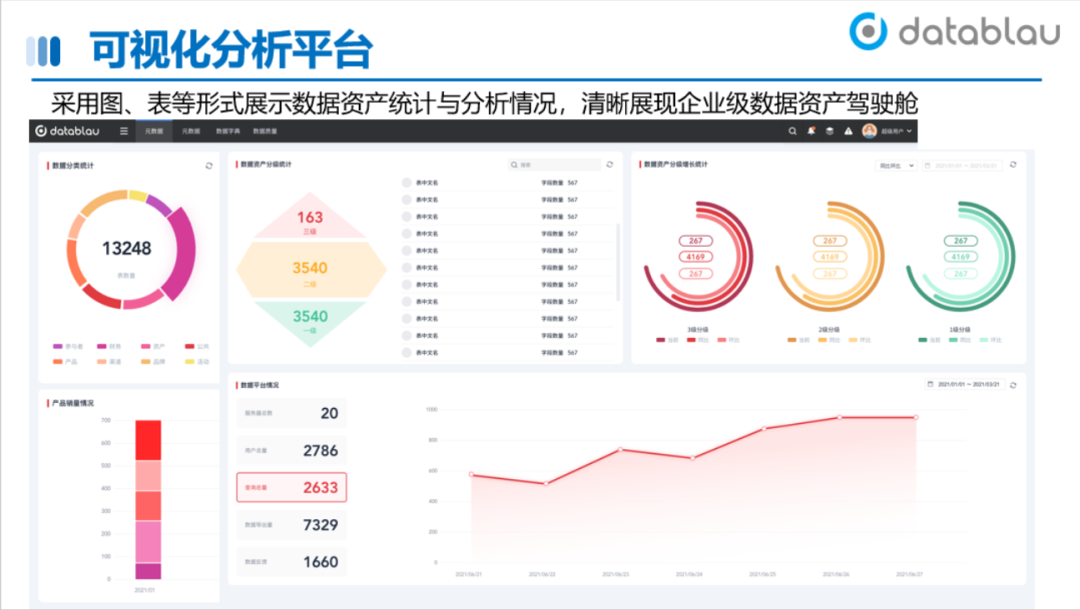This screenshot has height=610, width=1080.
Task: Toggle dark orange legend swatch under 2级分级
Action: (792, 340)
